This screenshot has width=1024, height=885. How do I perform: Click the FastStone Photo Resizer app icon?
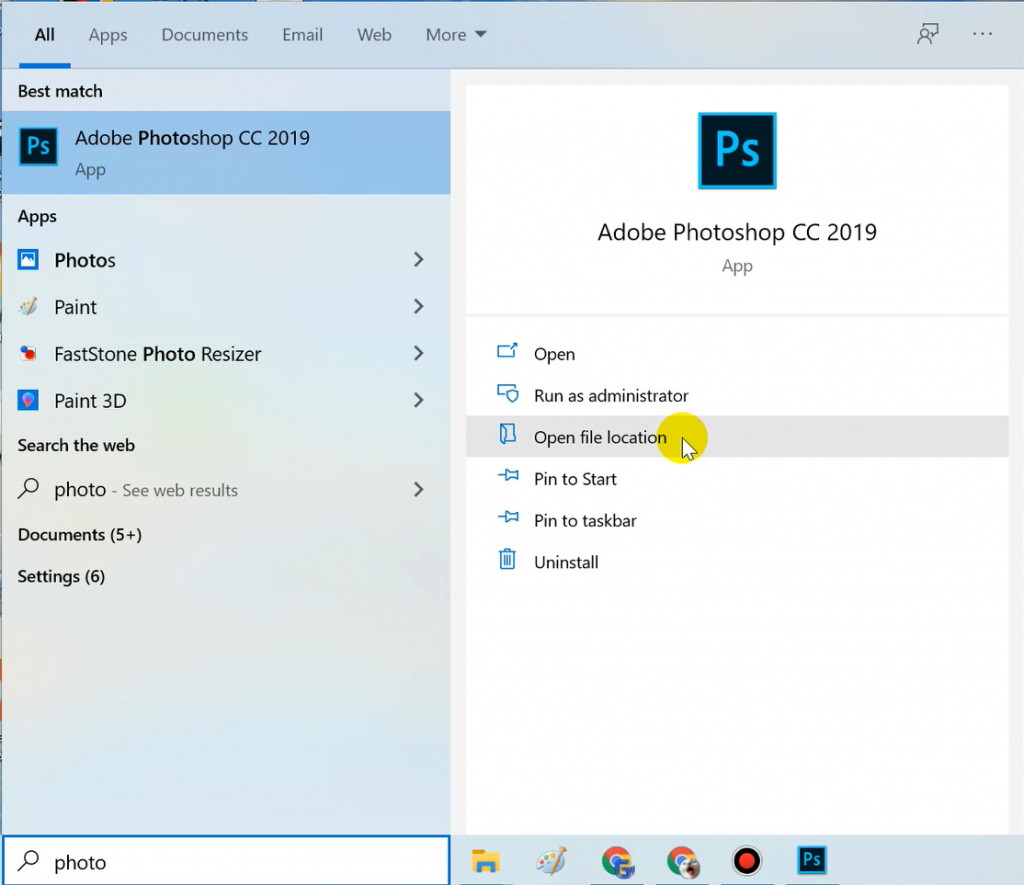pos(29,354)
